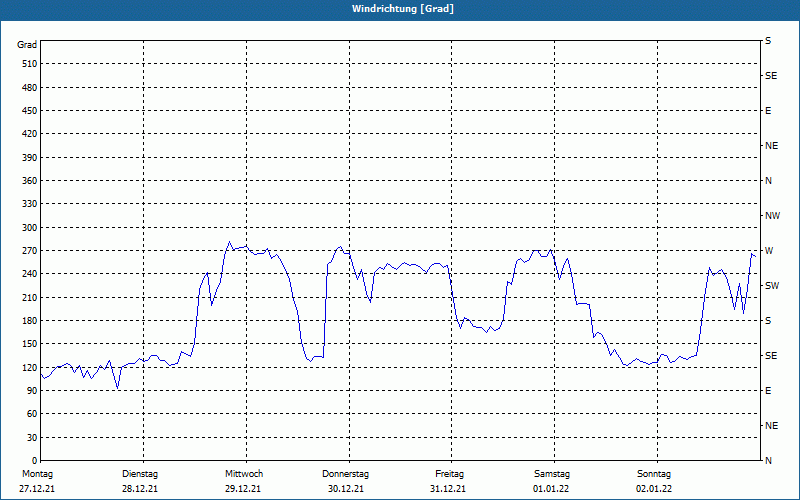Select the 'Mittwoch' day label
This screenshot has width=800, height=500.
(x=244, y=474)
